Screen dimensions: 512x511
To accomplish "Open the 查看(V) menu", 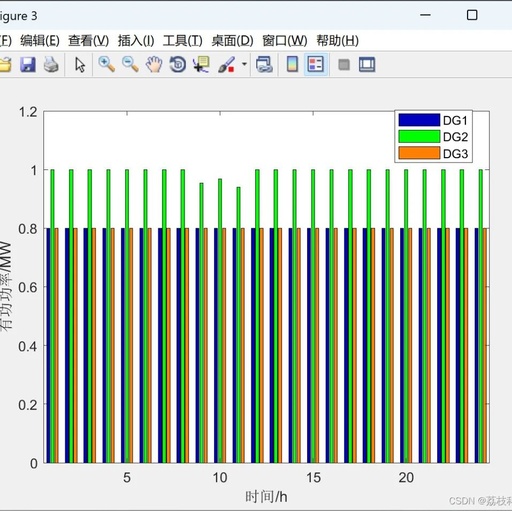I will click(x=89, y=41).
